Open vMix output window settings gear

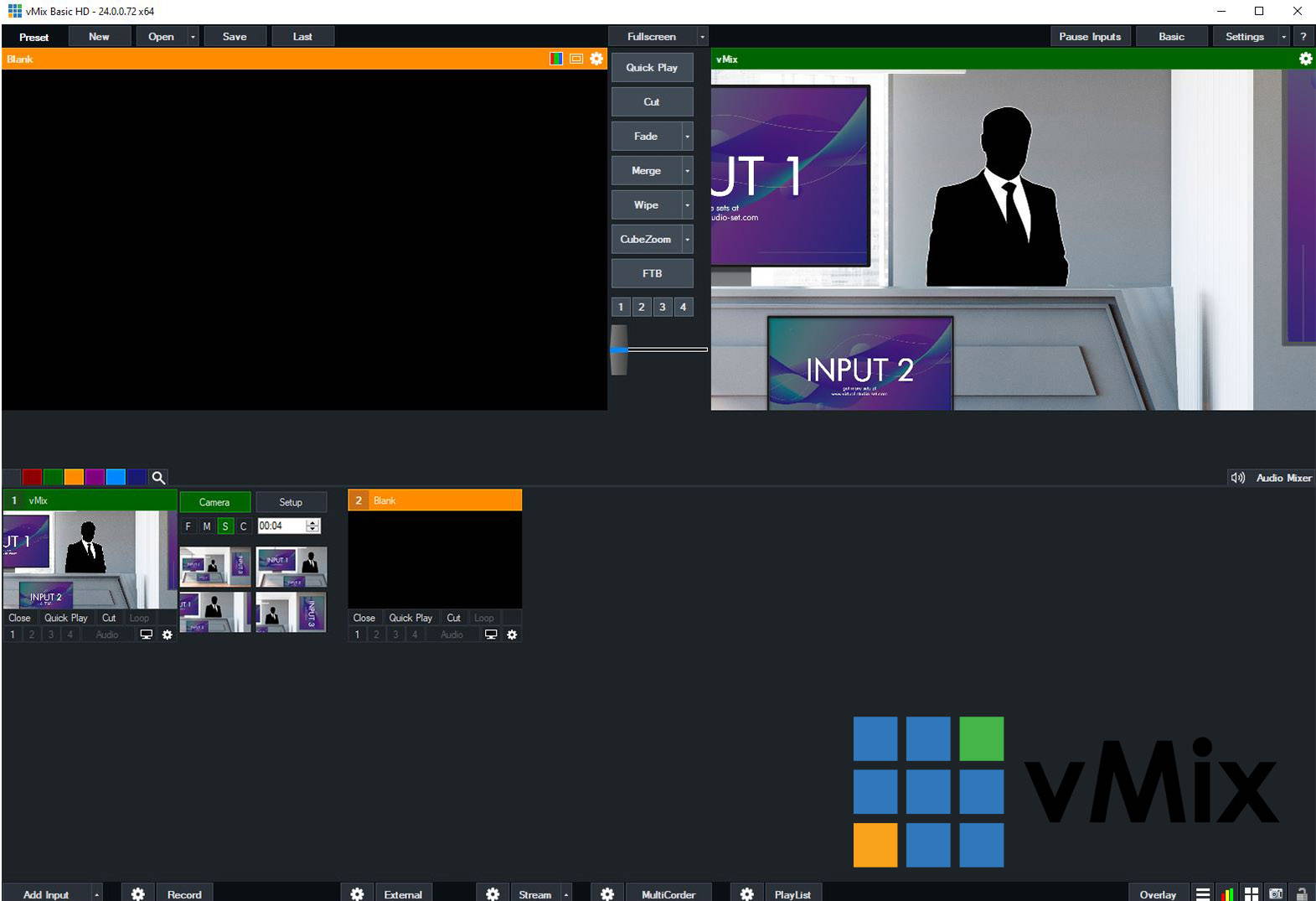1305,59
